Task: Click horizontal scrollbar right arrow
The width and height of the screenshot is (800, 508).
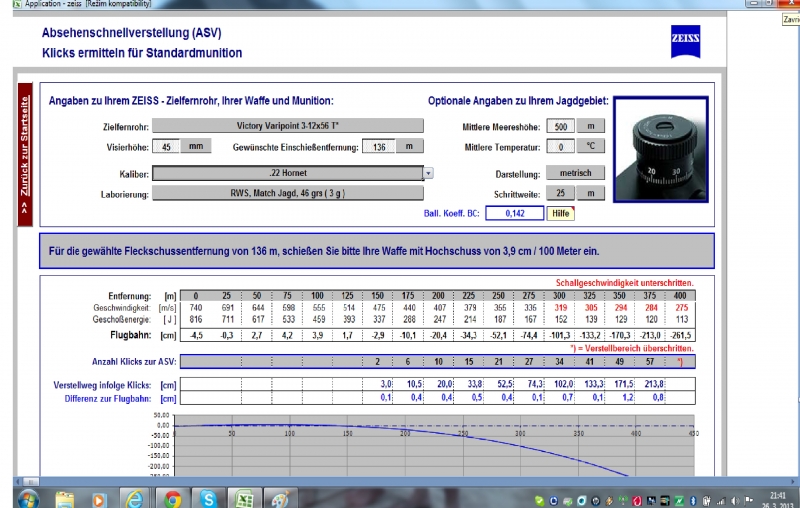Action: click(793, 481)
